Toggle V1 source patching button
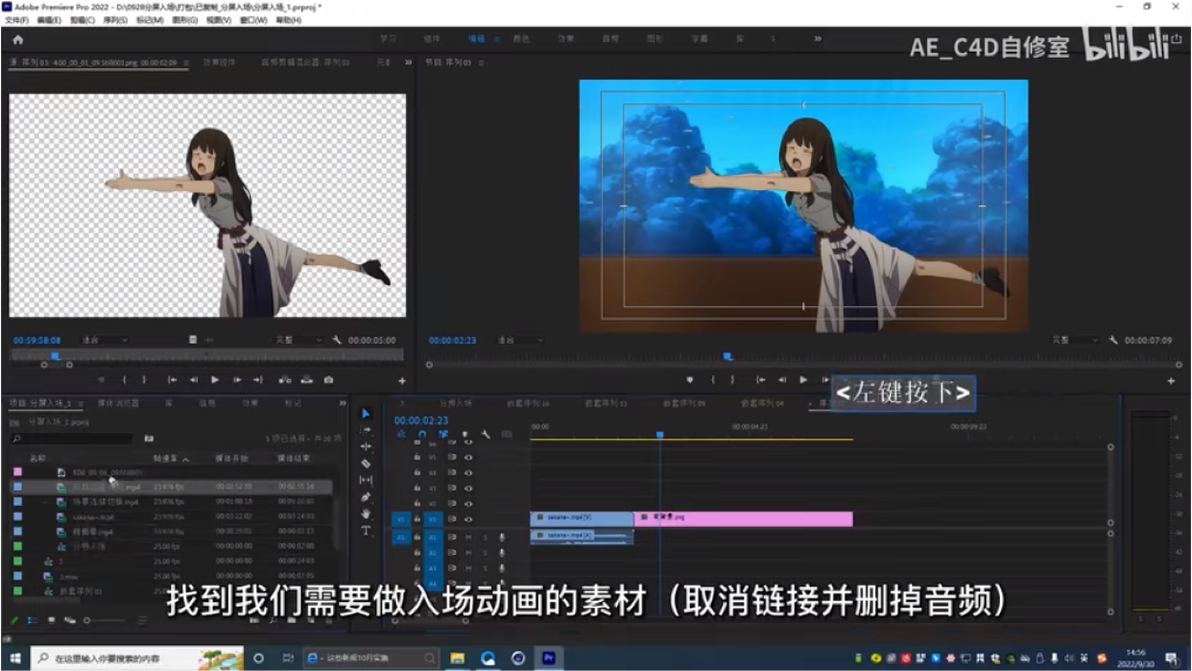Screen dimensions: 1192x671 (401, 519)
